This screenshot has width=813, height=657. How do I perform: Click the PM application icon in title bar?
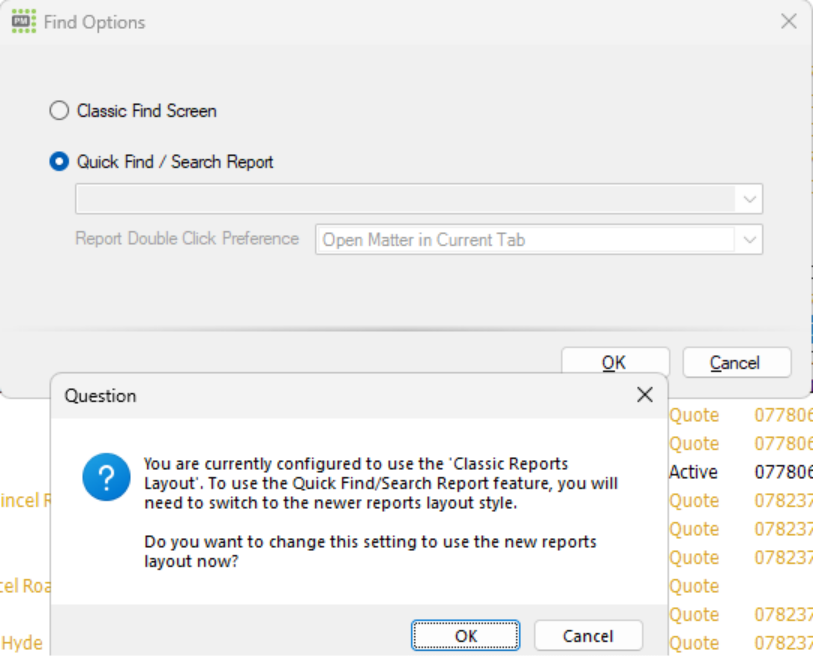(22, 21)
